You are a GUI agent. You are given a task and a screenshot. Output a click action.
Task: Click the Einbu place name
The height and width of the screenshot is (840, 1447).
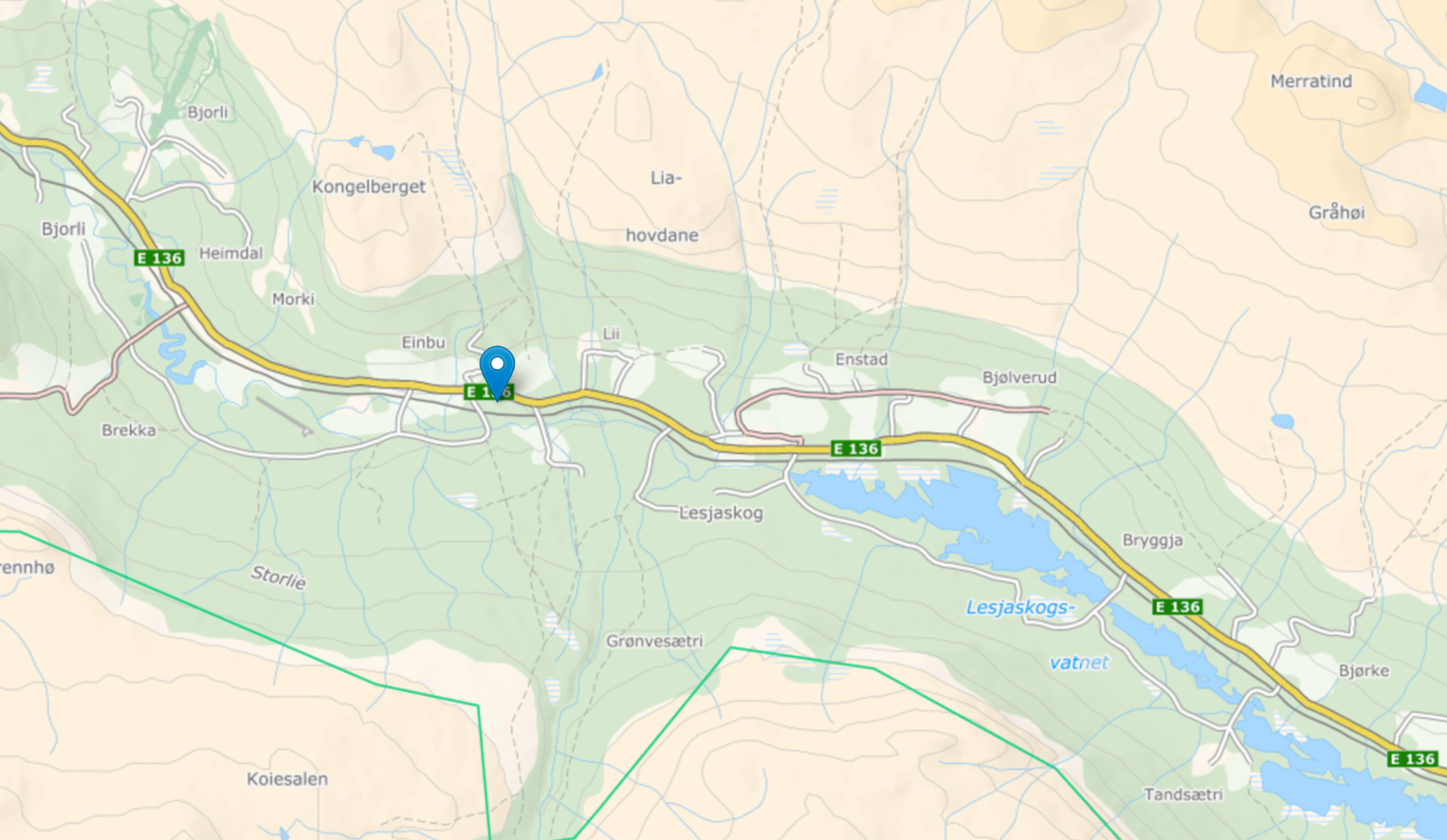point(423,342)
